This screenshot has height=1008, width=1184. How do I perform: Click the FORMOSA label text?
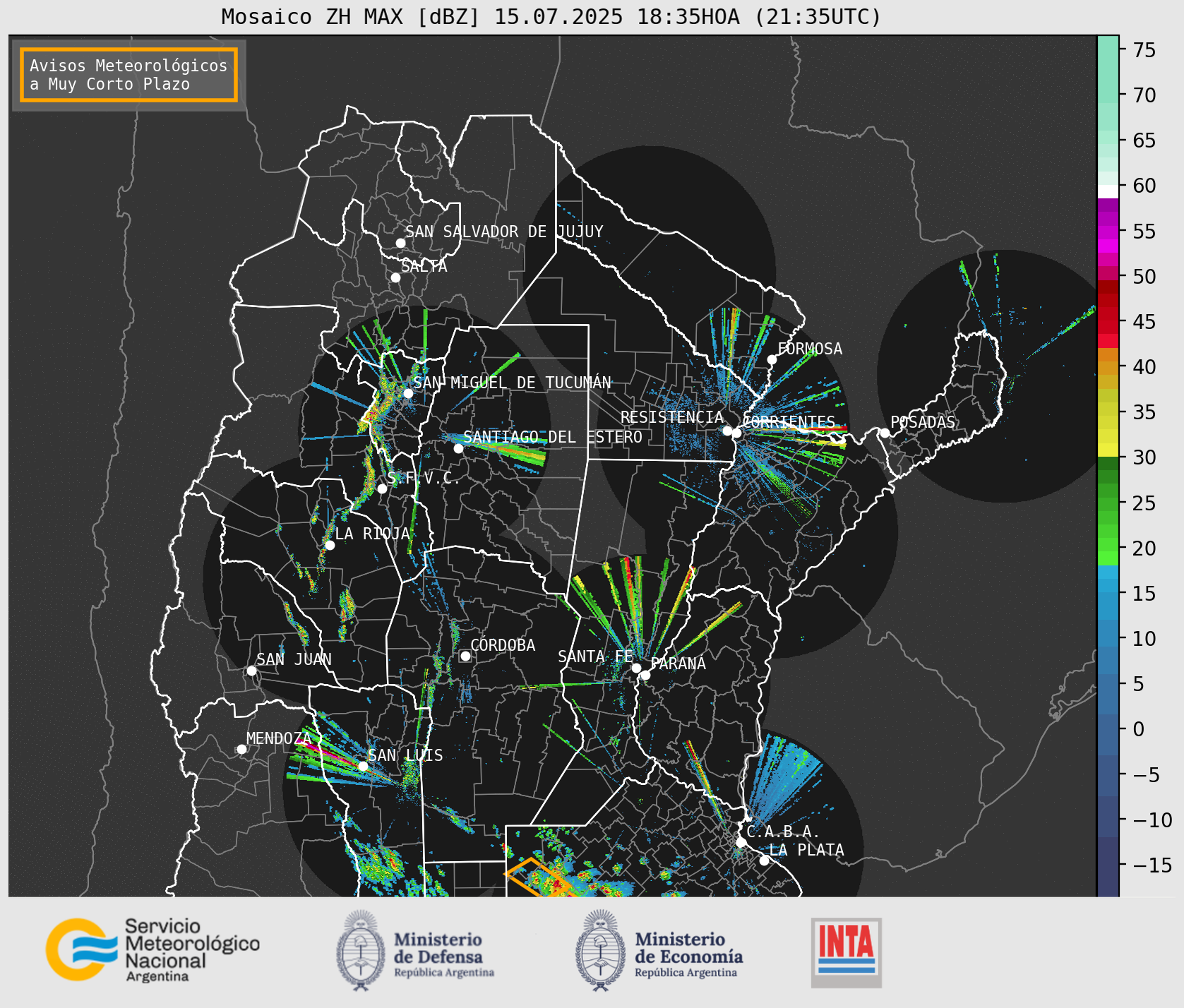click(810, 349)
